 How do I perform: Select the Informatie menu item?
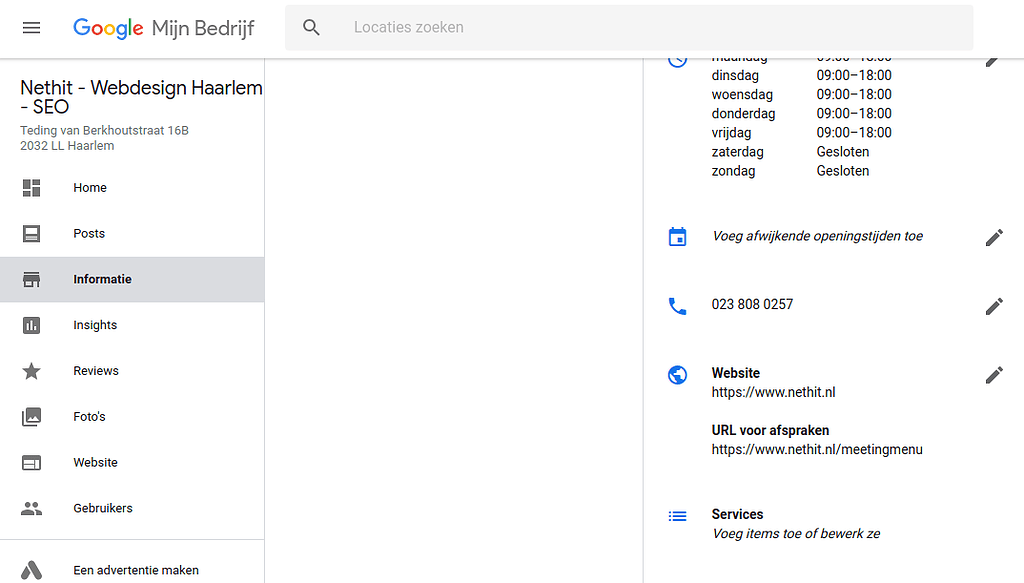(x=132, y=279)
